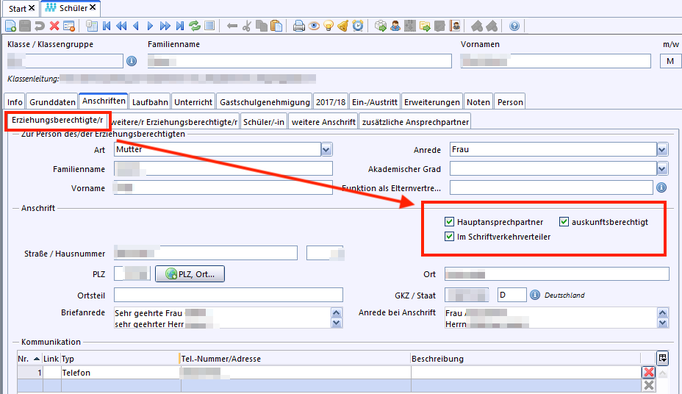Toggle the Hauptansprechpartner checkbox
This screenshot has width=682, height=394.
point(449,222)
